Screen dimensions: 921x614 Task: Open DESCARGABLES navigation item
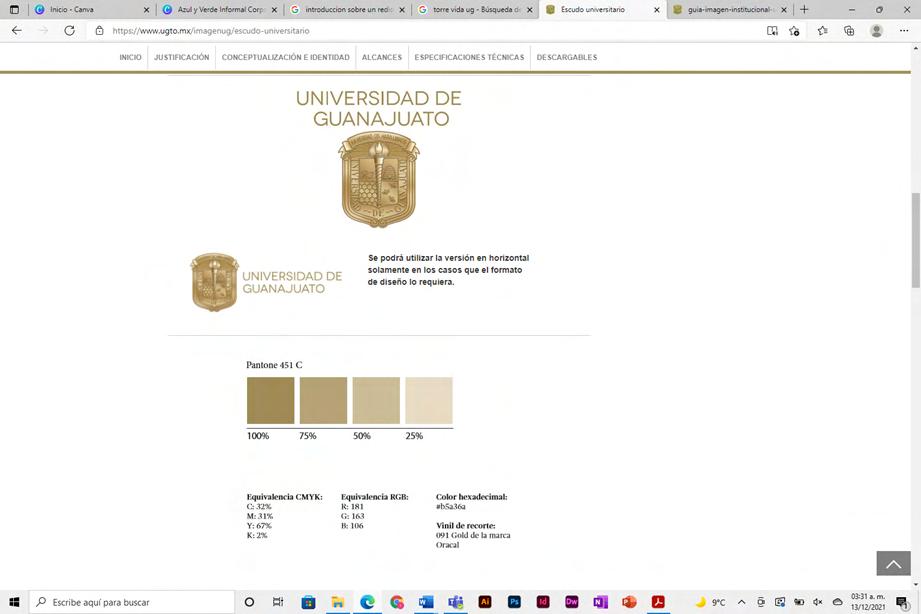(567, 57)
